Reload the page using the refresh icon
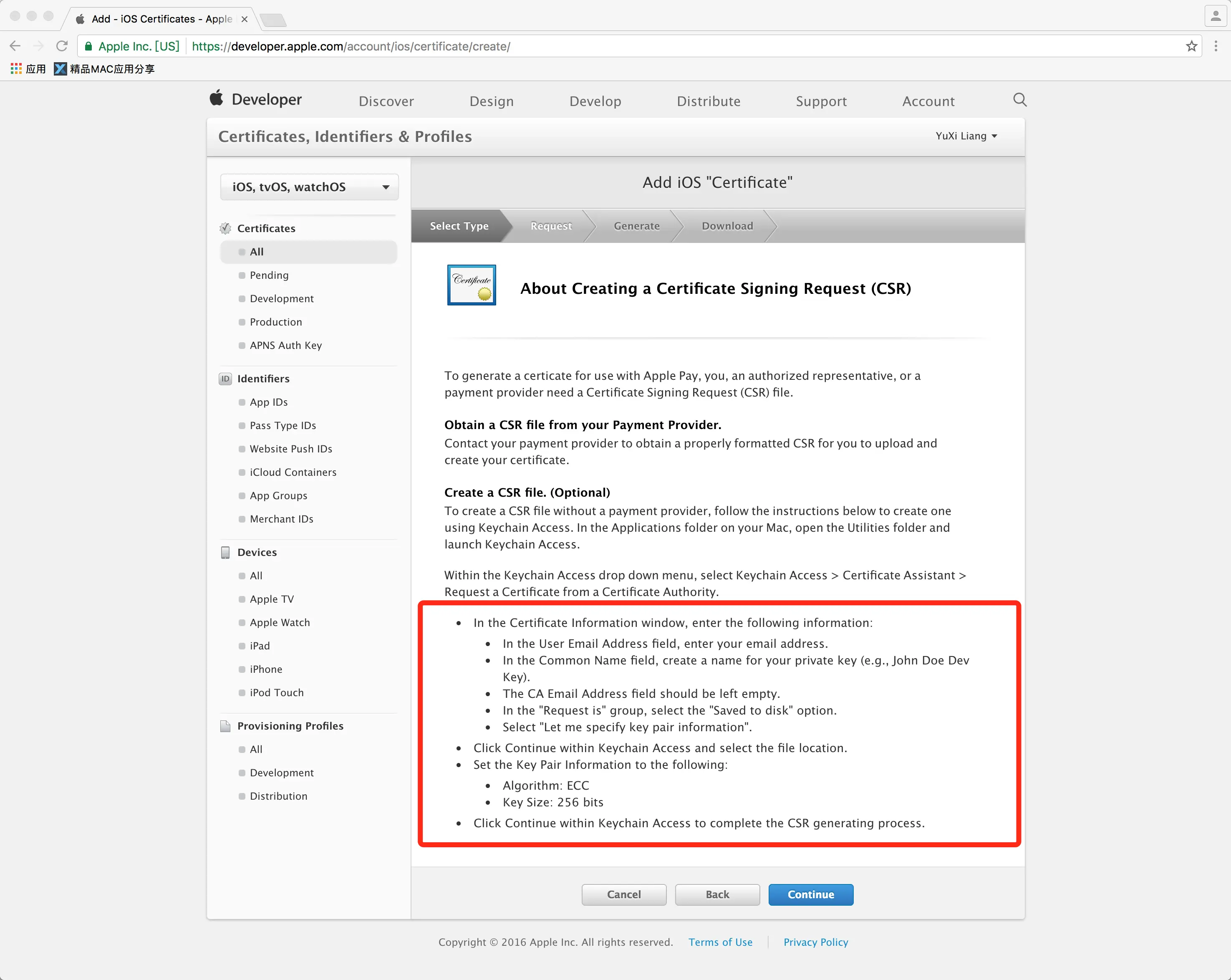1231x980 pixels. tap(62, 46)
